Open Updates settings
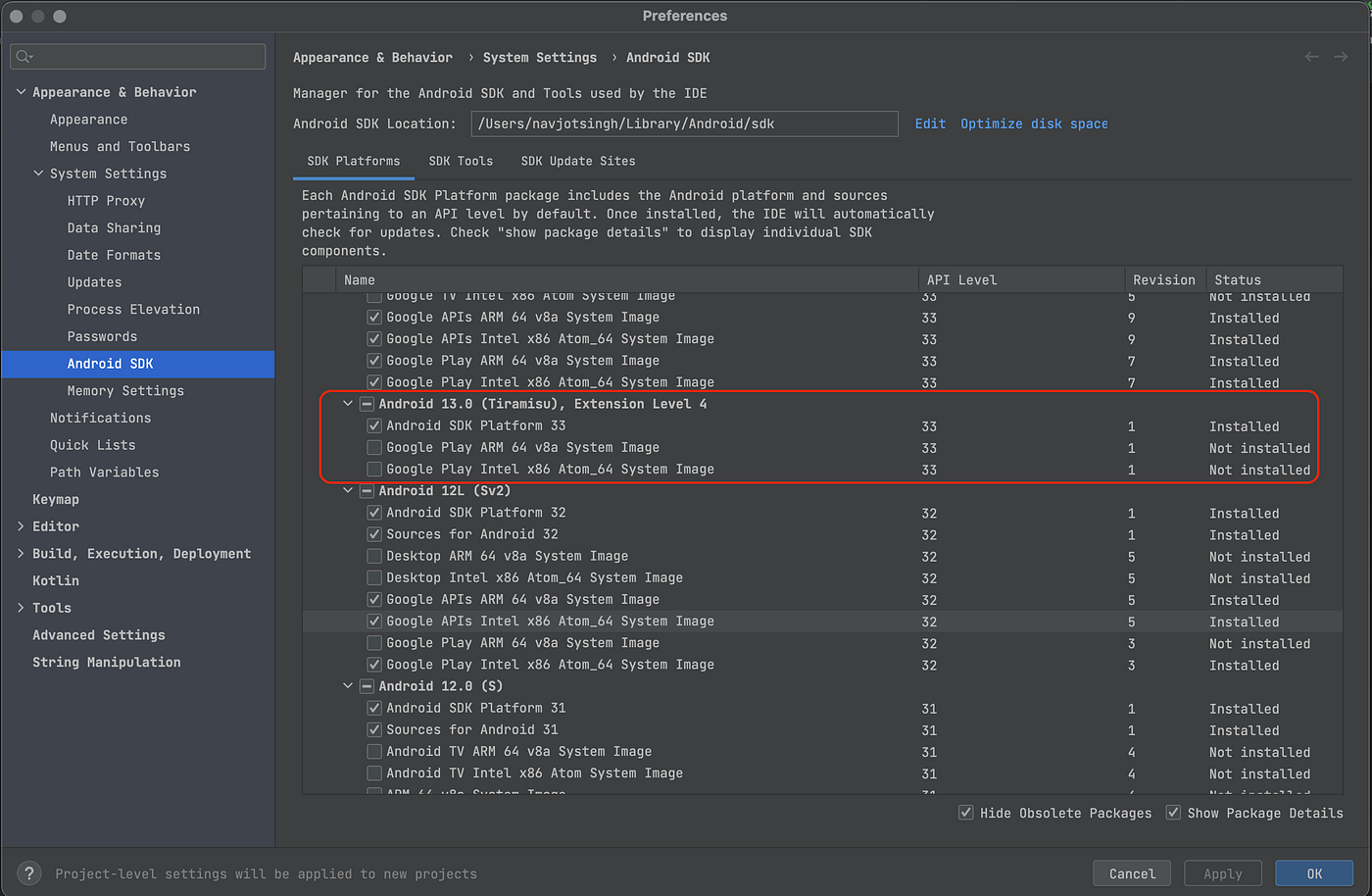This screenshot has width=1372, height=896. pyautogui.click(x=94, y=282)
